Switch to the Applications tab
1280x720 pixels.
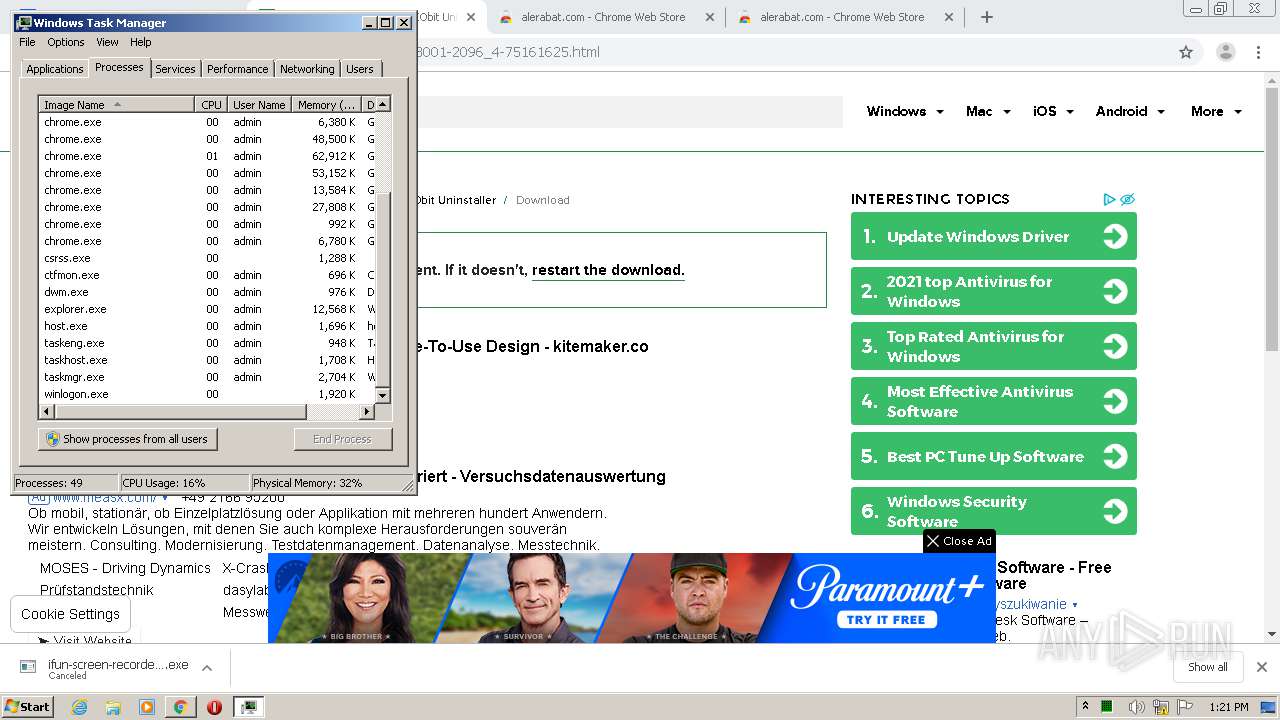point(54,69)
